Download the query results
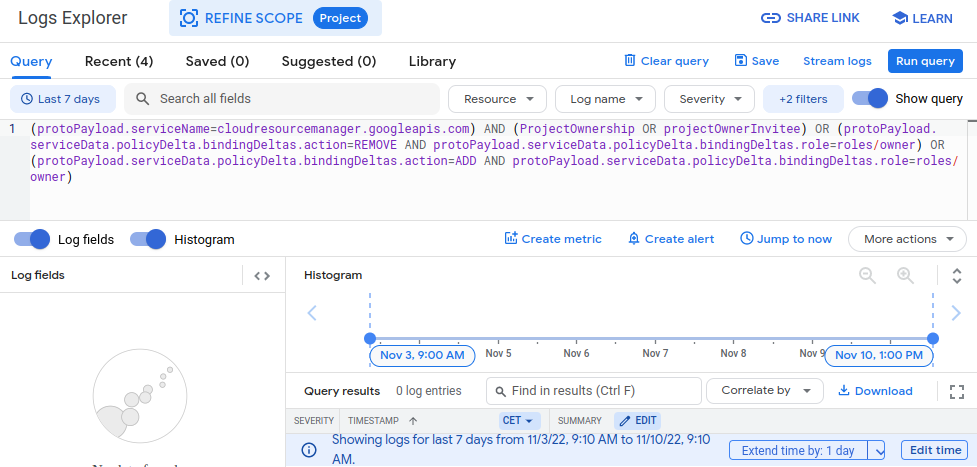This screenshot has width=977, height=467. click(875, 391)
